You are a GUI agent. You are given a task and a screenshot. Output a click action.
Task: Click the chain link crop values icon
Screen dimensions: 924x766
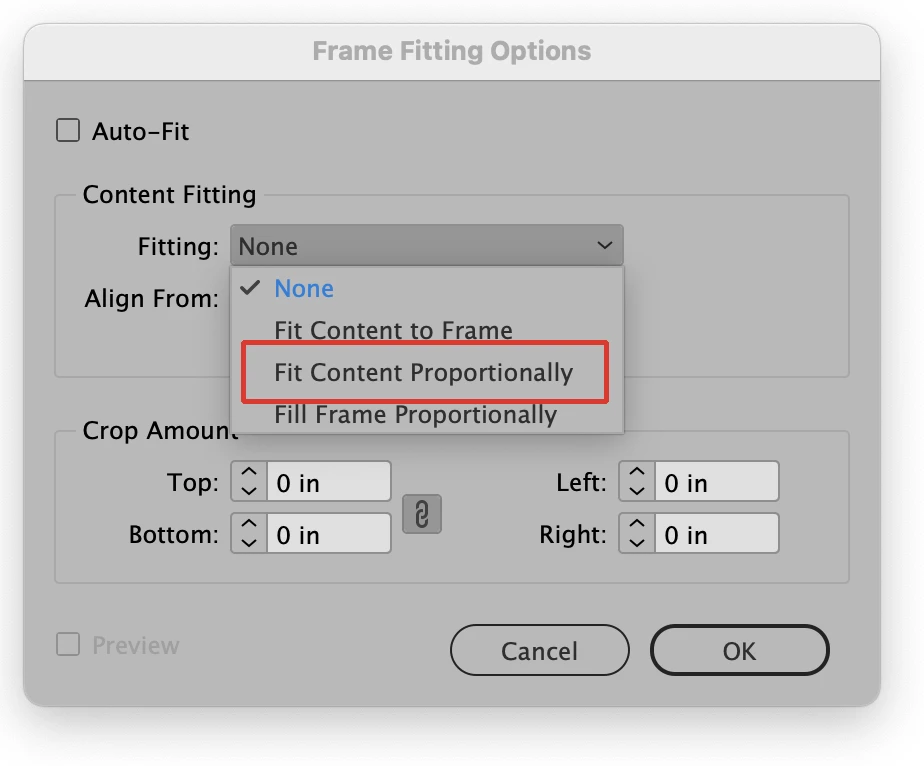(421, 514)
